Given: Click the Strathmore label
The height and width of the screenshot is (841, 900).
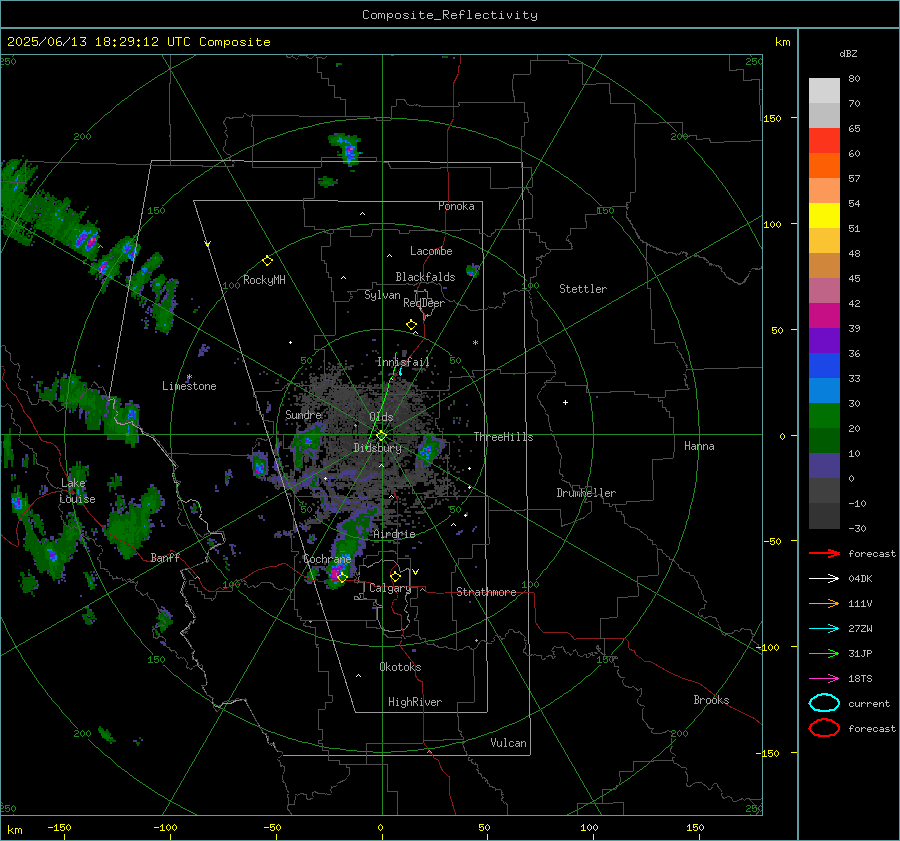Looking at the screenshot, I should 486,592.
